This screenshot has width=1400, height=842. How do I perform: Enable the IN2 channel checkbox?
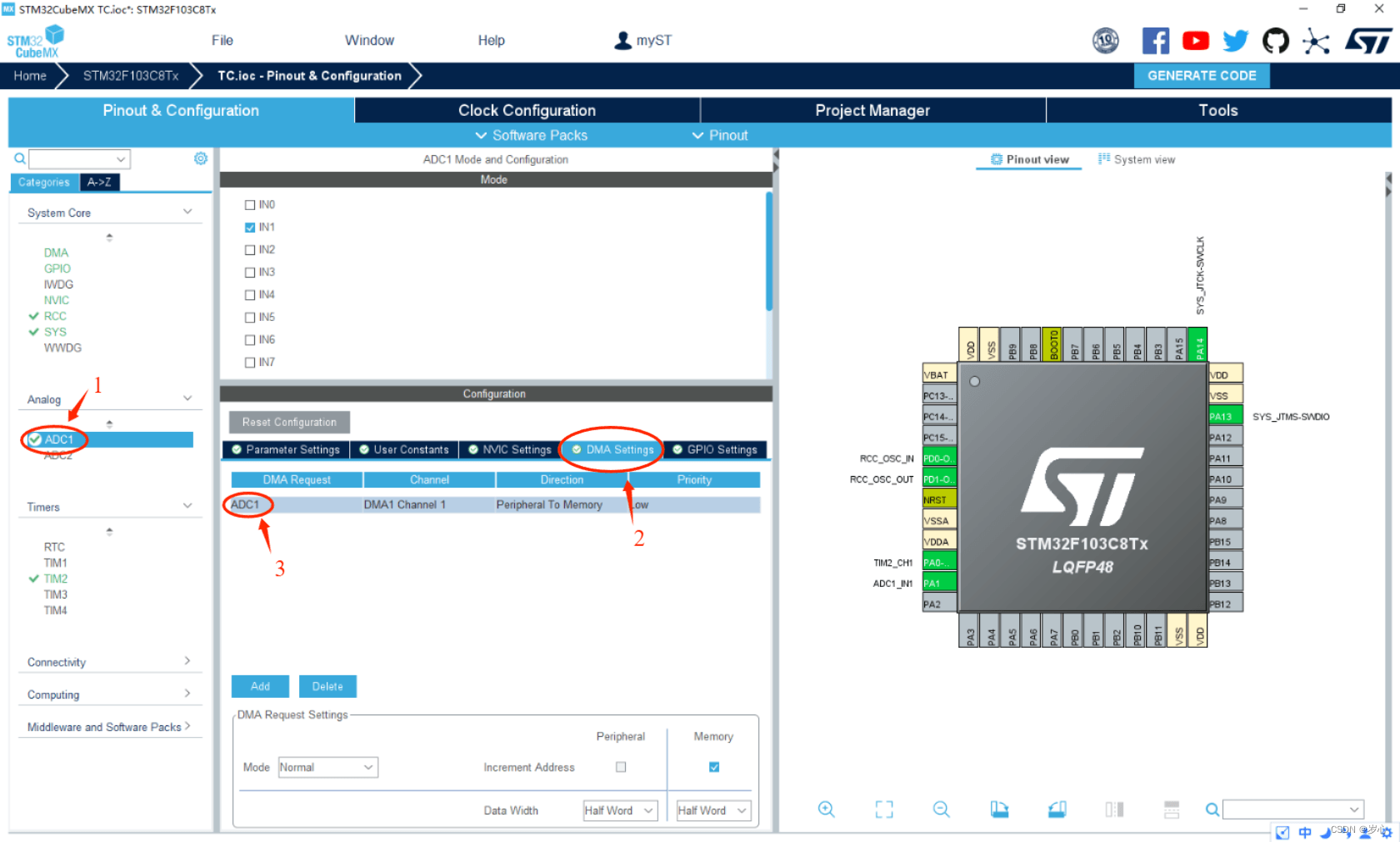pos(250,250)
